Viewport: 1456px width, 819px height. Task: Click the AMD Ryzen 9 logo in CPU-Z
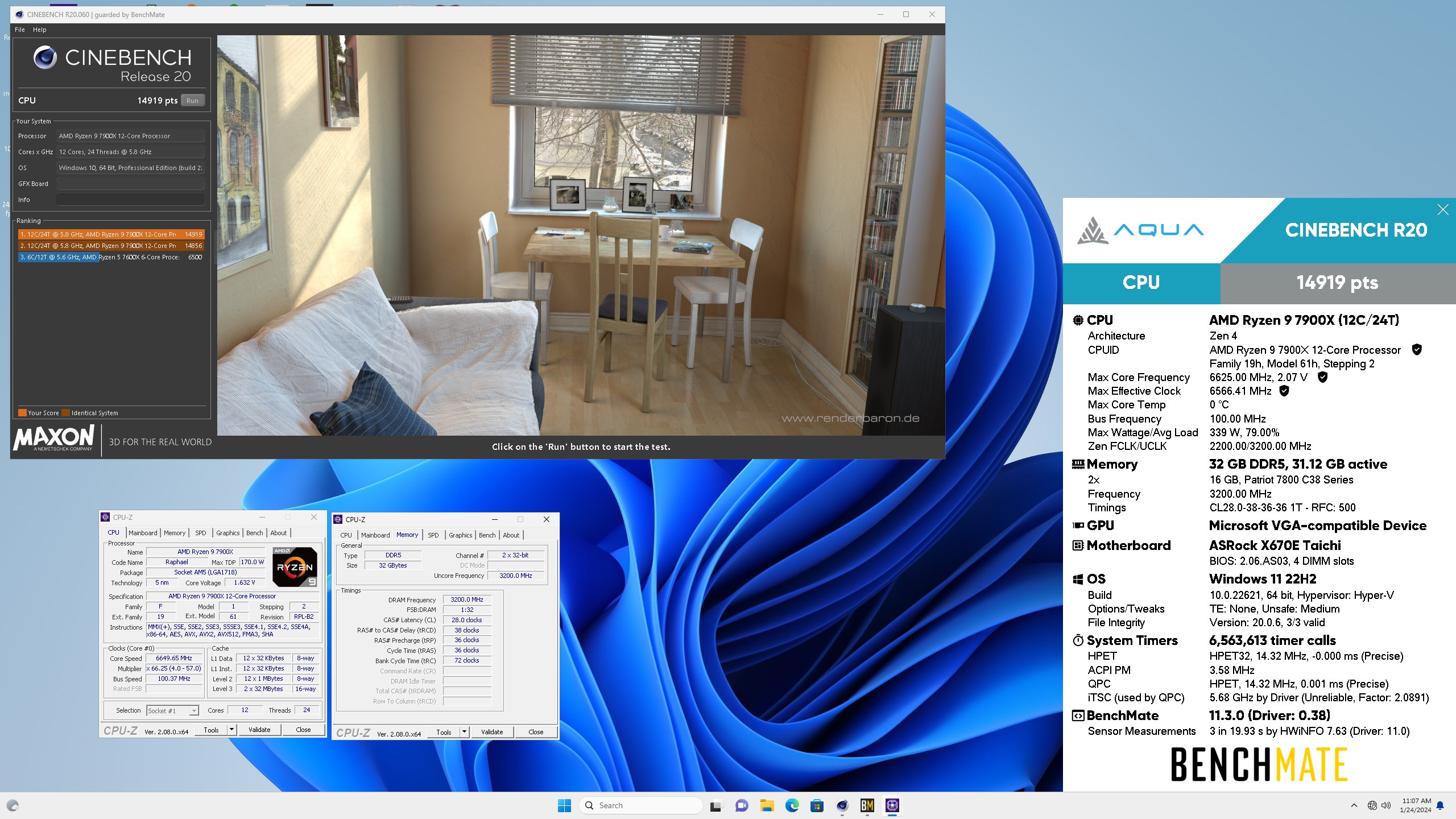tap(295, 567)
